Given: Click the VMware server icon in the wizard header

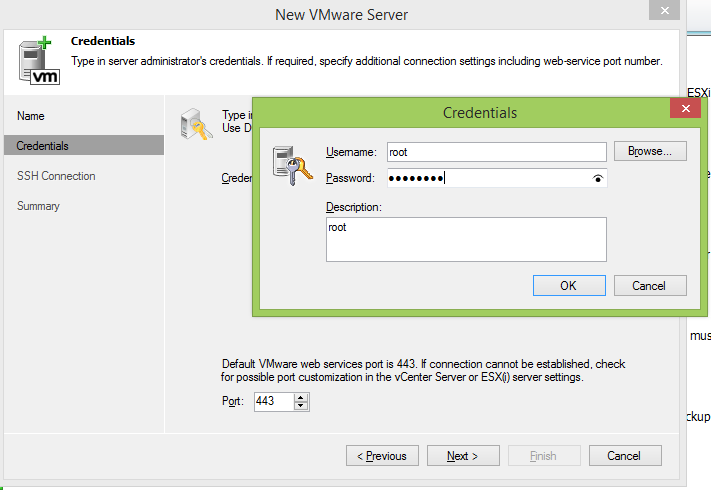Looking at the screenshot, I should tap(39, 59).
